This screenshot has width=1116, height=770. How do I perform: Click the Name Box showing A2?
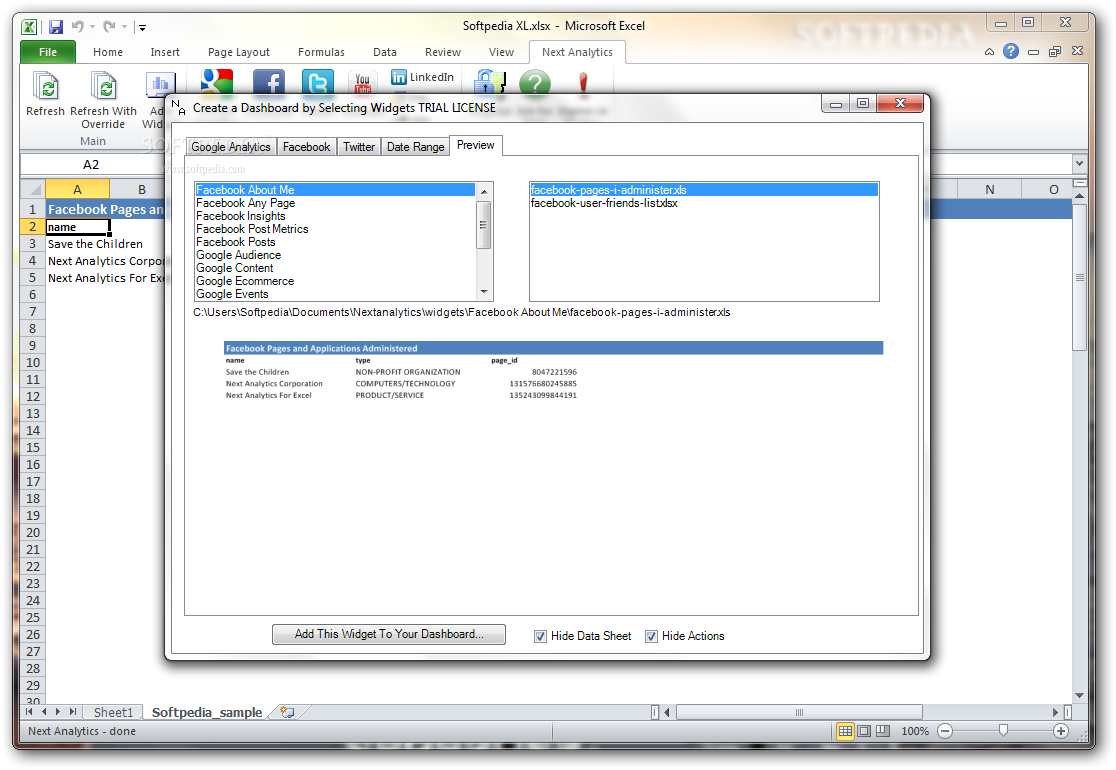[91, 164]
